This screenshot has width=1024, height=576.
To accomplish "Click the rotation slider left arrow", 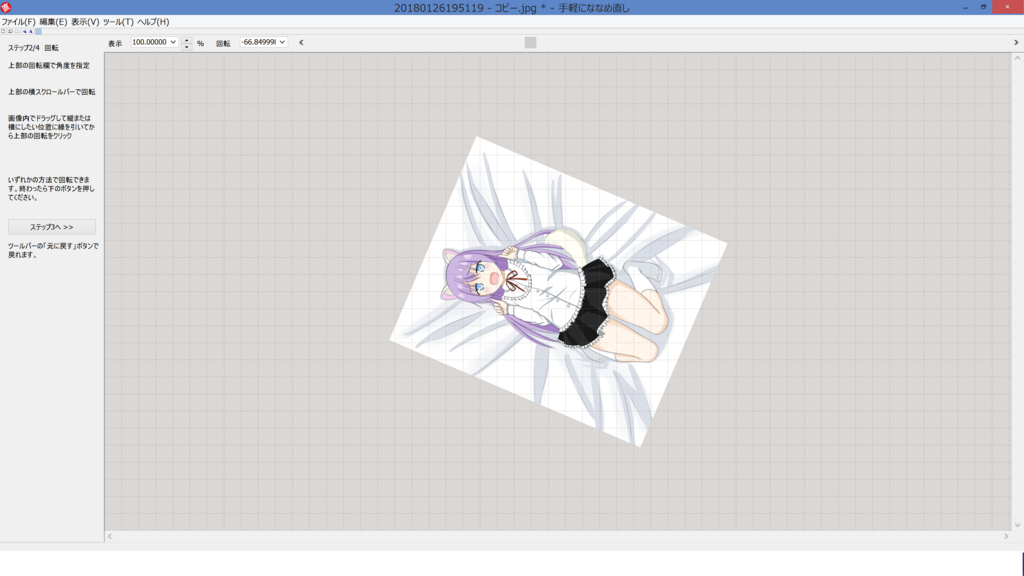I will 301,42.
